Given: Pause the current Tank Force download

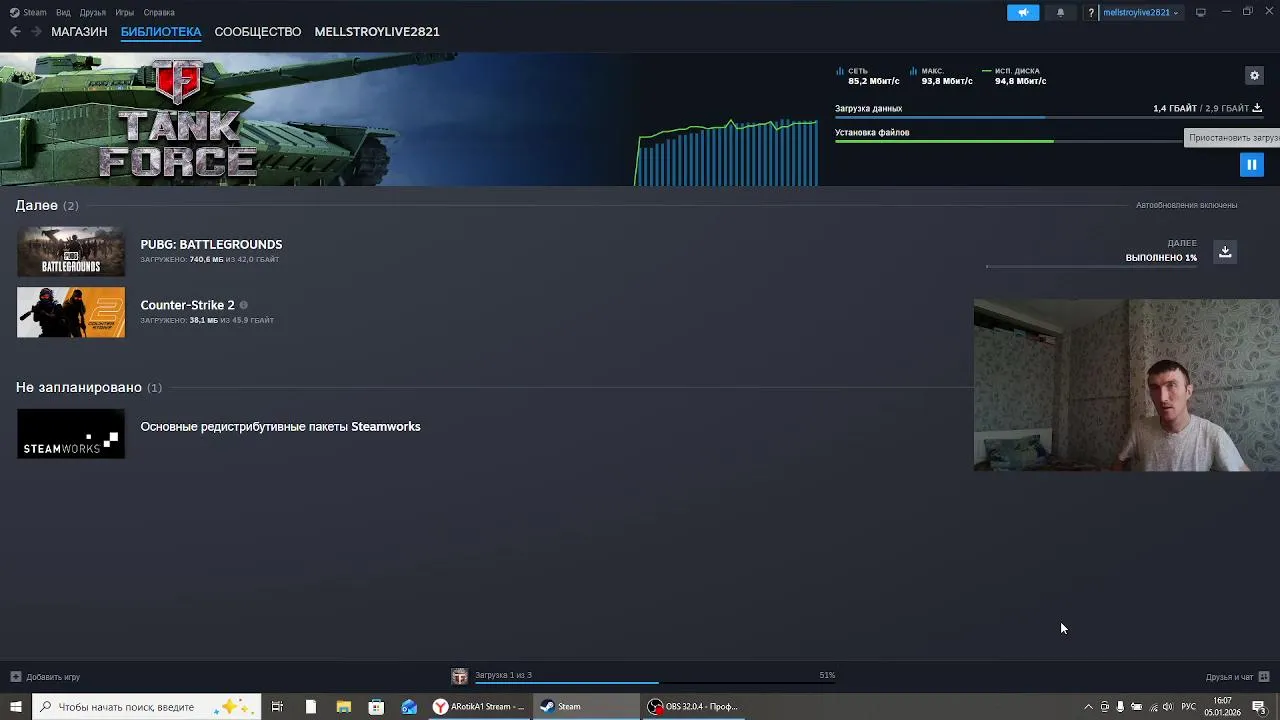Looking at the screenshot, I should 1251,165.
